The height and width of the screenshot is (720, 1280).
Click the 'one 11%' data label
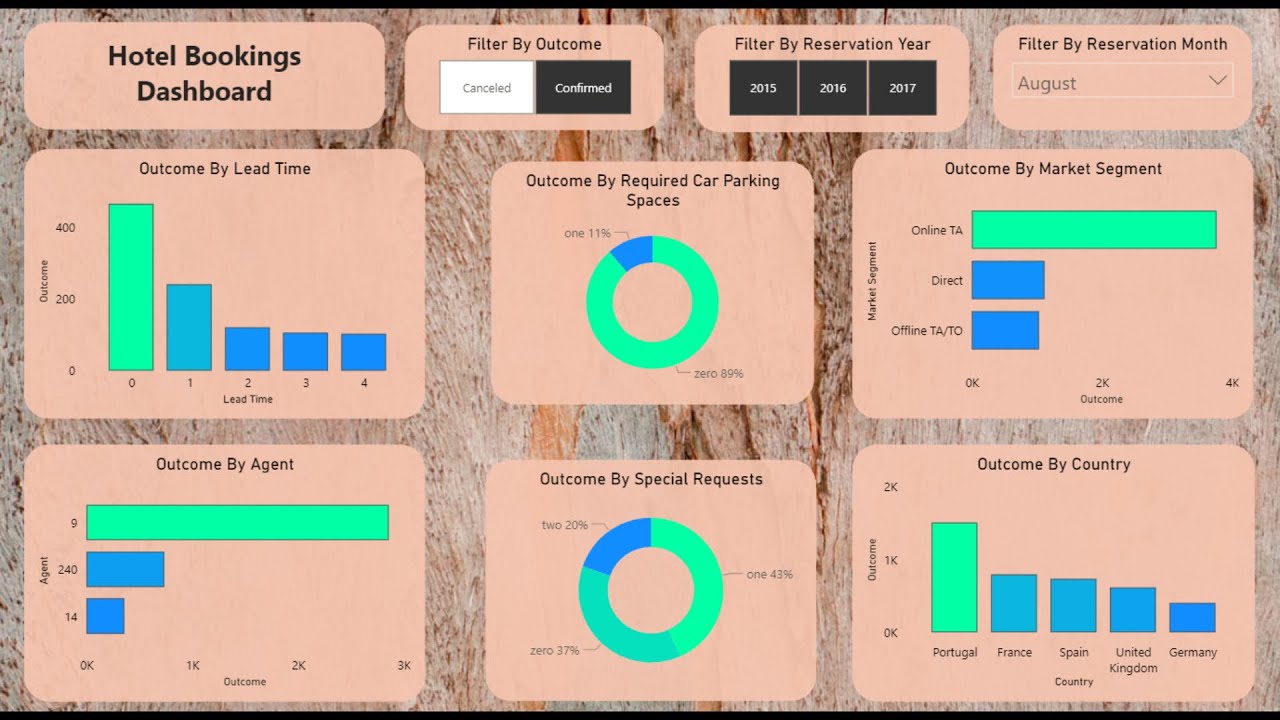[x=587, y=233]
